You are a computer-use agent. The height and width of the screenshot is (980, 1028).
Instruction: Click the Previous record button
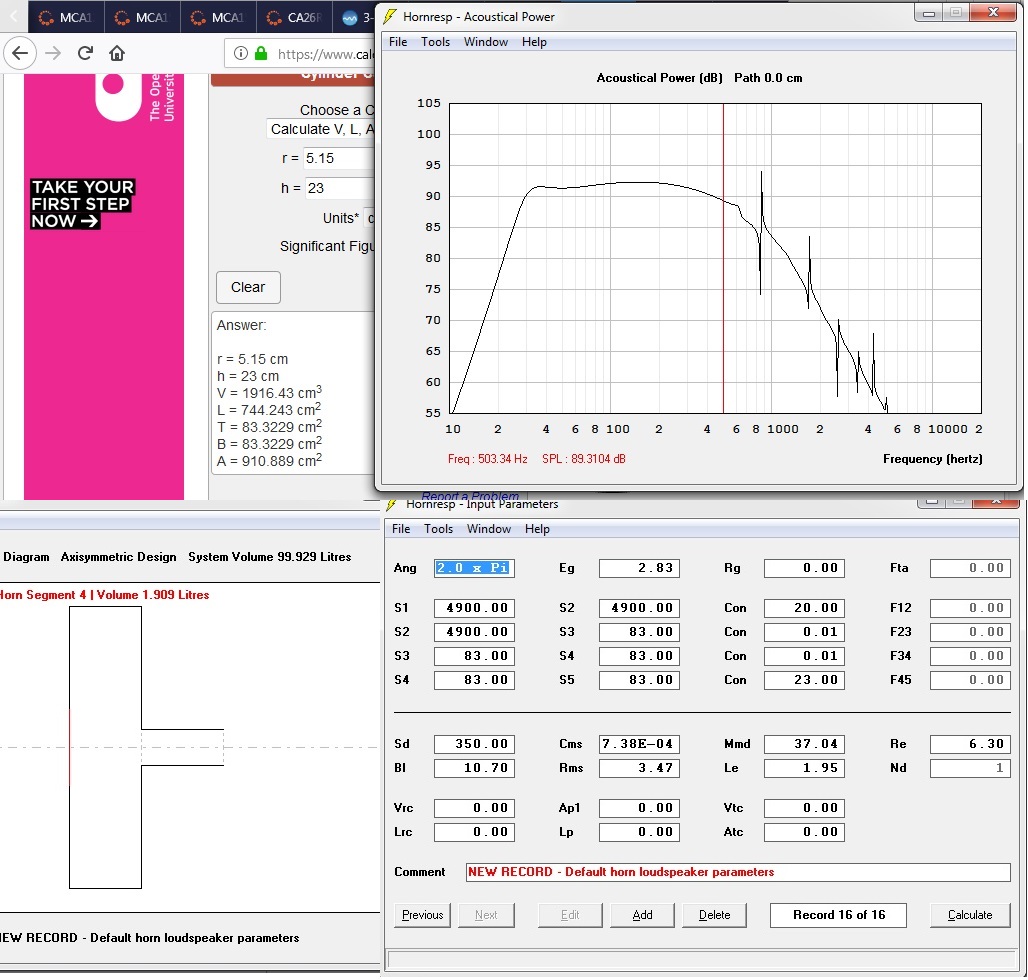422,915
